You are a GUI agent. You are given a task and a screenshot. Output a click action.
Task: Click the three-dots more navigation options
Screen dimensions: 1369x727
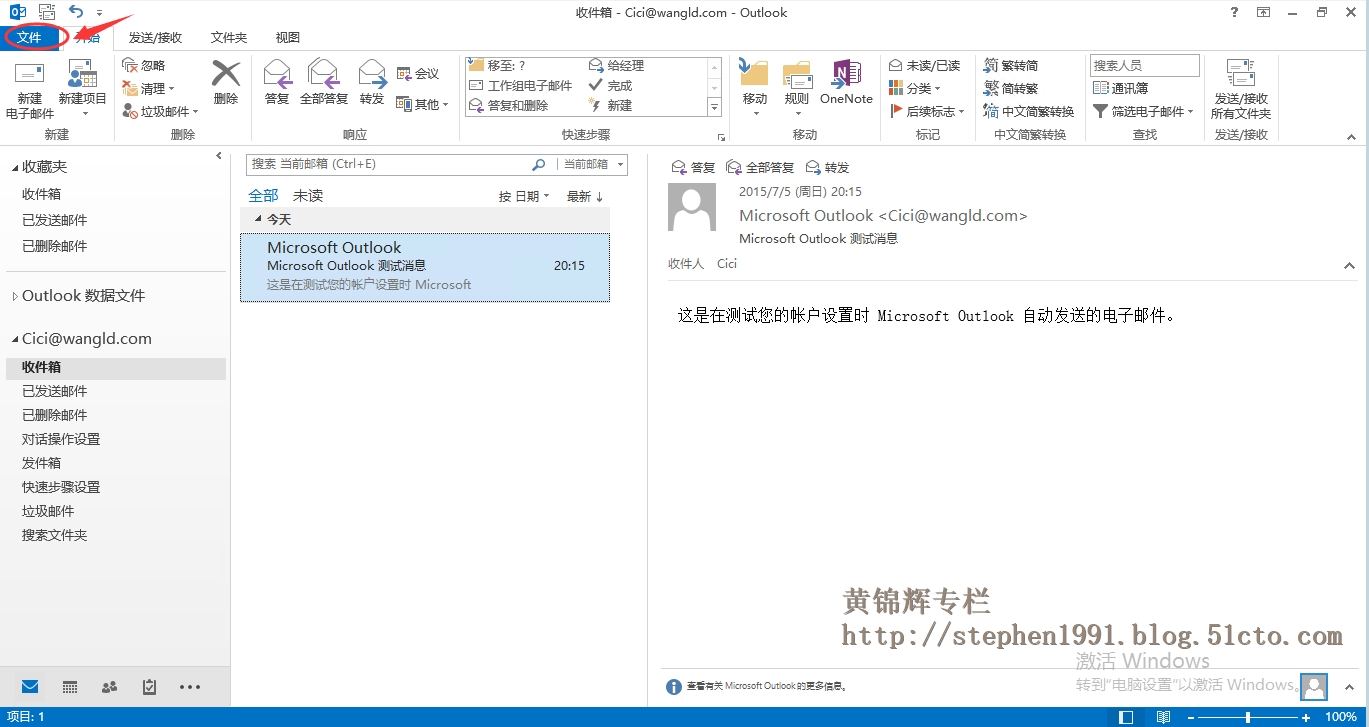click(190, 687)
